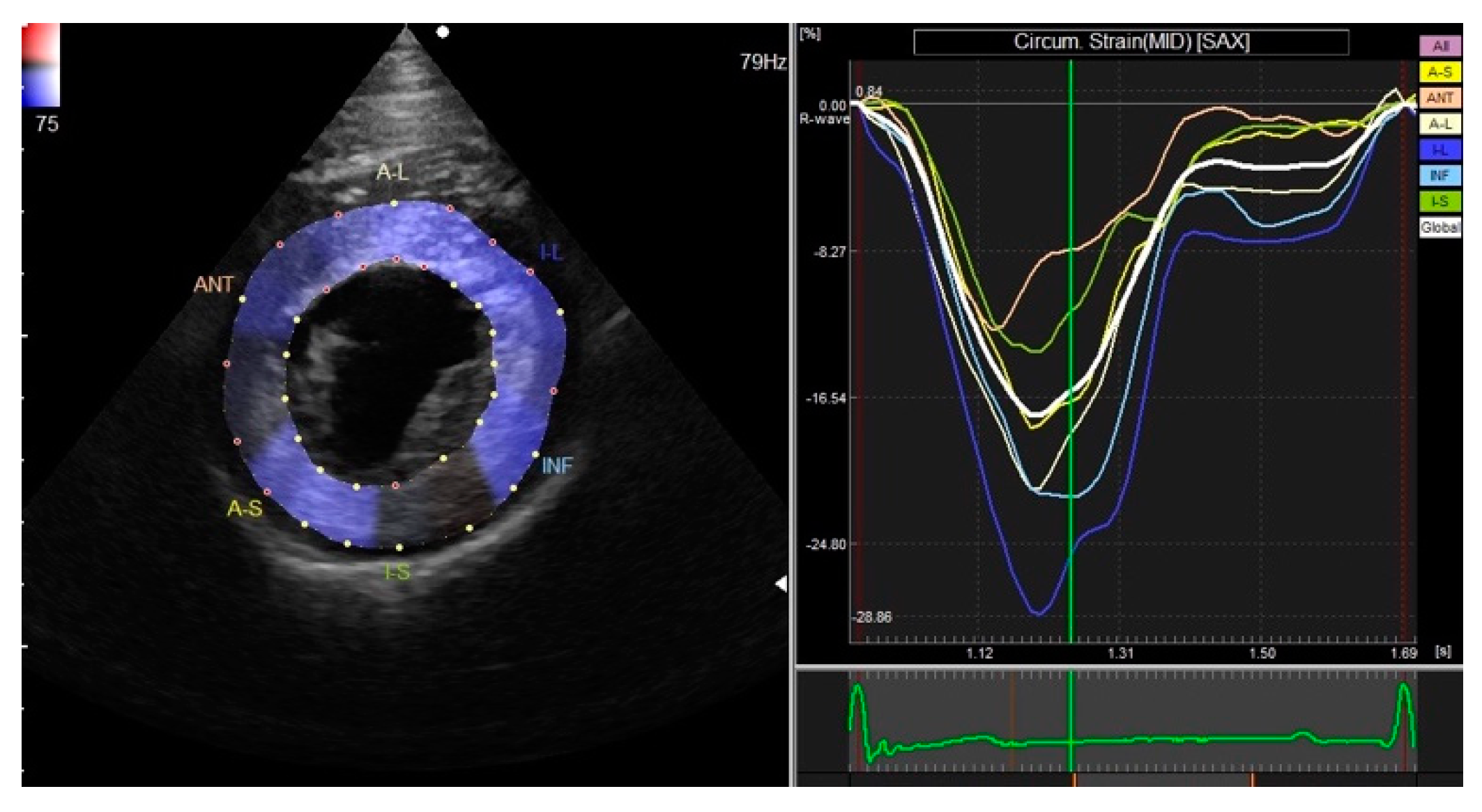Select the I-S segment label below ventricle
Screen dimensions: 1482x812
pos(397,572)
